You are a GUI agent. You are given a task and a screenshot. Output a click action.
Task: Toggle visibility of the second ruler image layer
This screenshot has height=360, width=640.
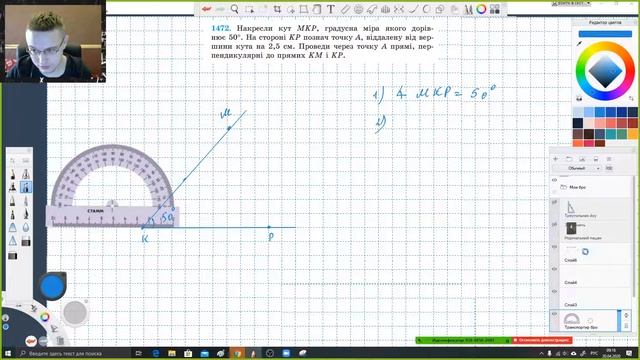[554, 225]
